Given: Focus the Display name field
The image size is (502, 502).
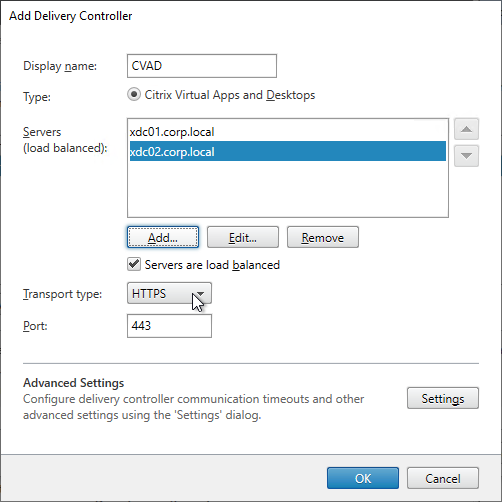Looking at the screenshot, I should pos(202,66).
